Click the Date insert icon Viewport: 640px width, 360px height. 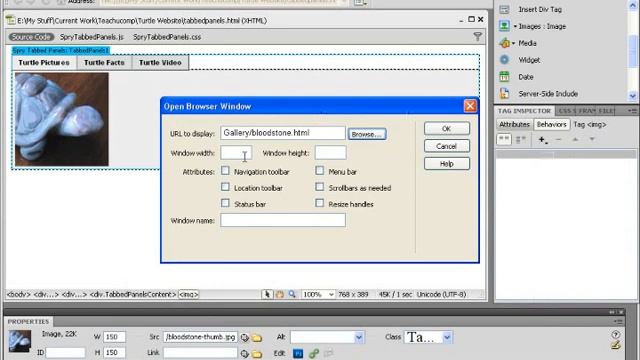[504, 76]
